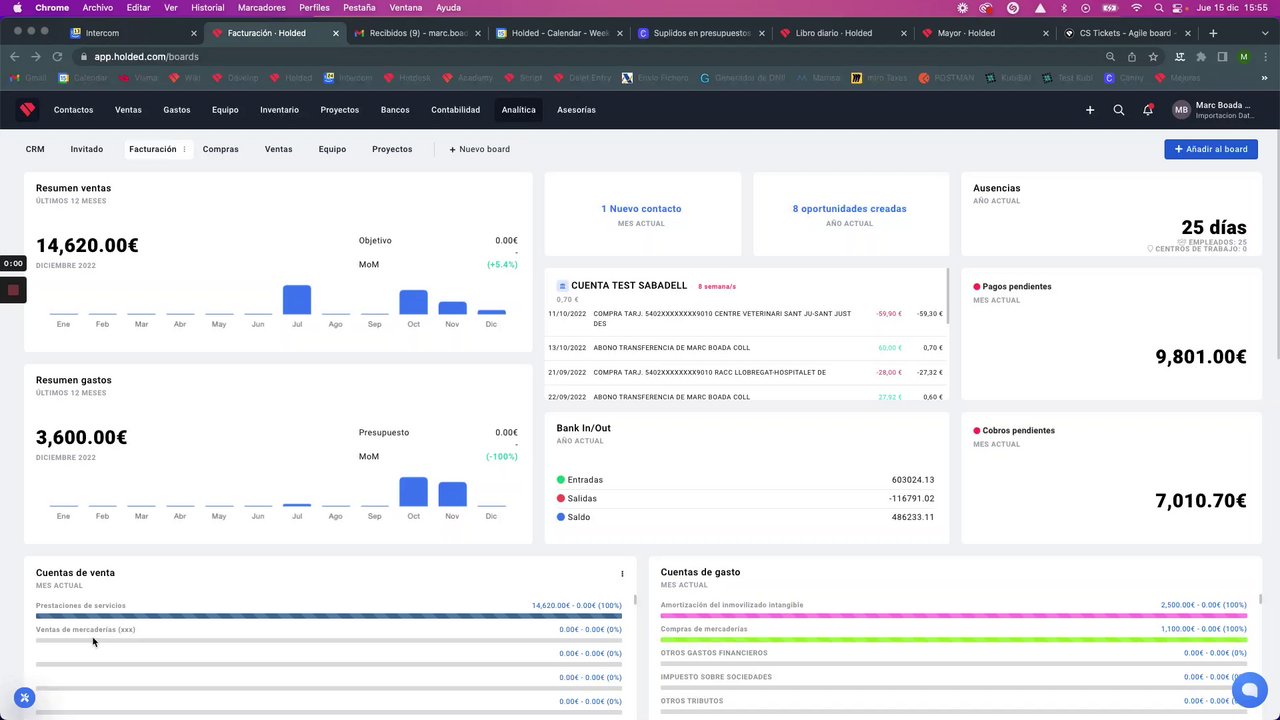Open the Contactos menu
The height and width of the screenshot is (720, 1280).
click(x=73, y=110)
